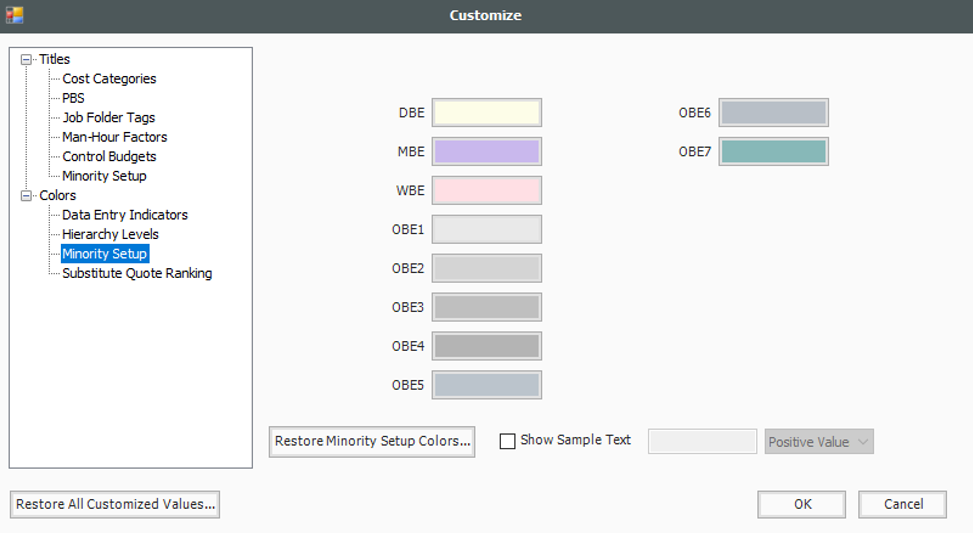Collapse the Titles tree node

click(x=26, y=60)
